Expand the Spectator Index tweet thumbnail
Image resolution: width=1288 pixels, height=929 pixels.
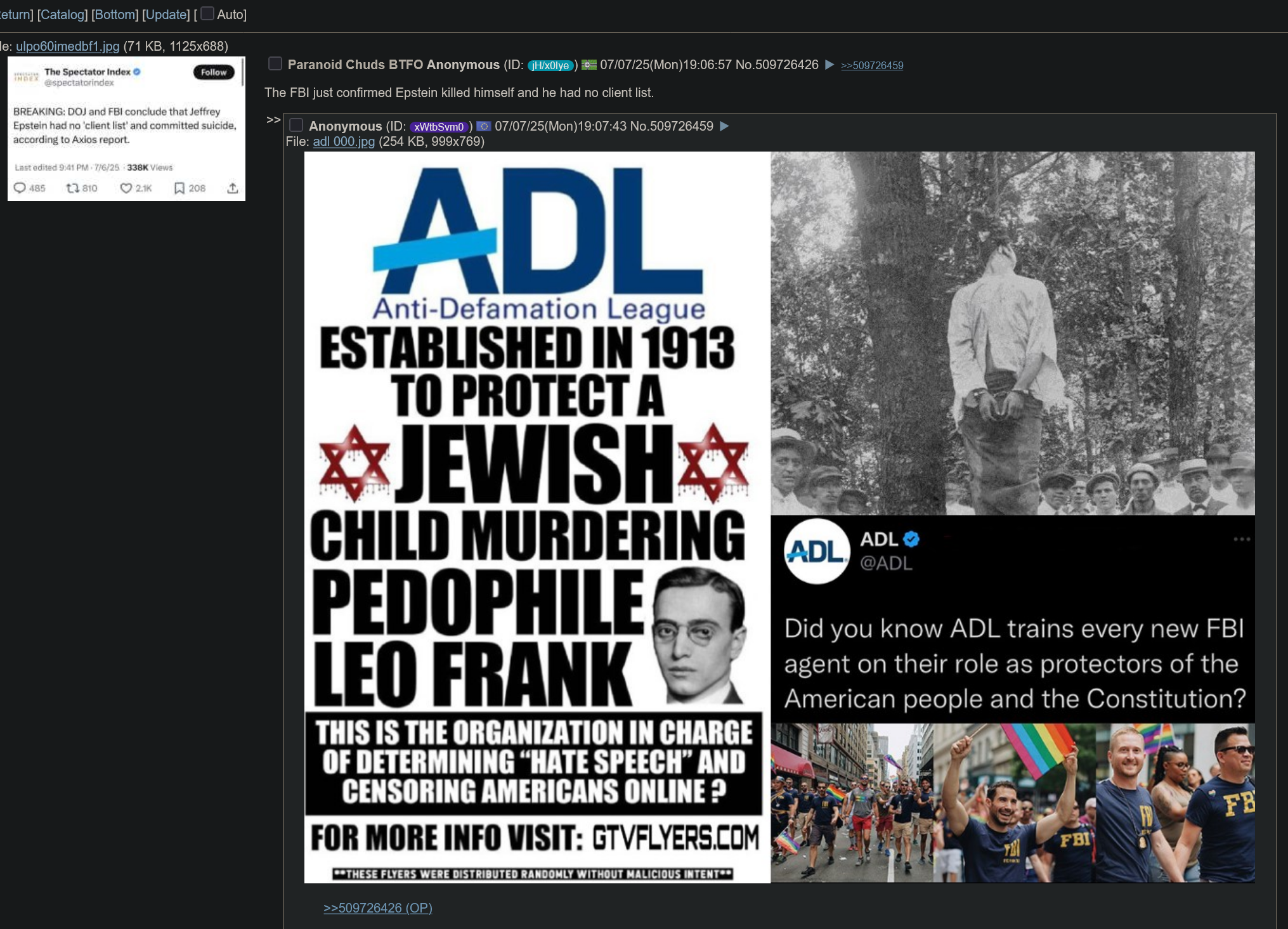[x=126, y=129]
